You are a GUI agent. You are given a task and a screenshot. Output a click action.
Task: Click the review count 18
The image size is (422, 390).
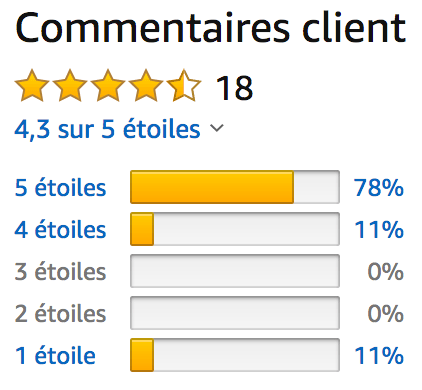234,88
